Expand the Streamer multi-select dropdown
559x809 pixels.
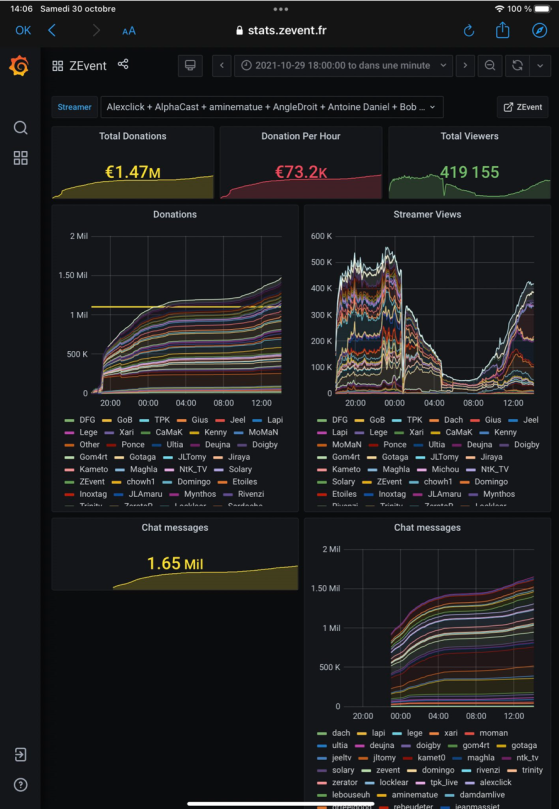tap(271, 107)
